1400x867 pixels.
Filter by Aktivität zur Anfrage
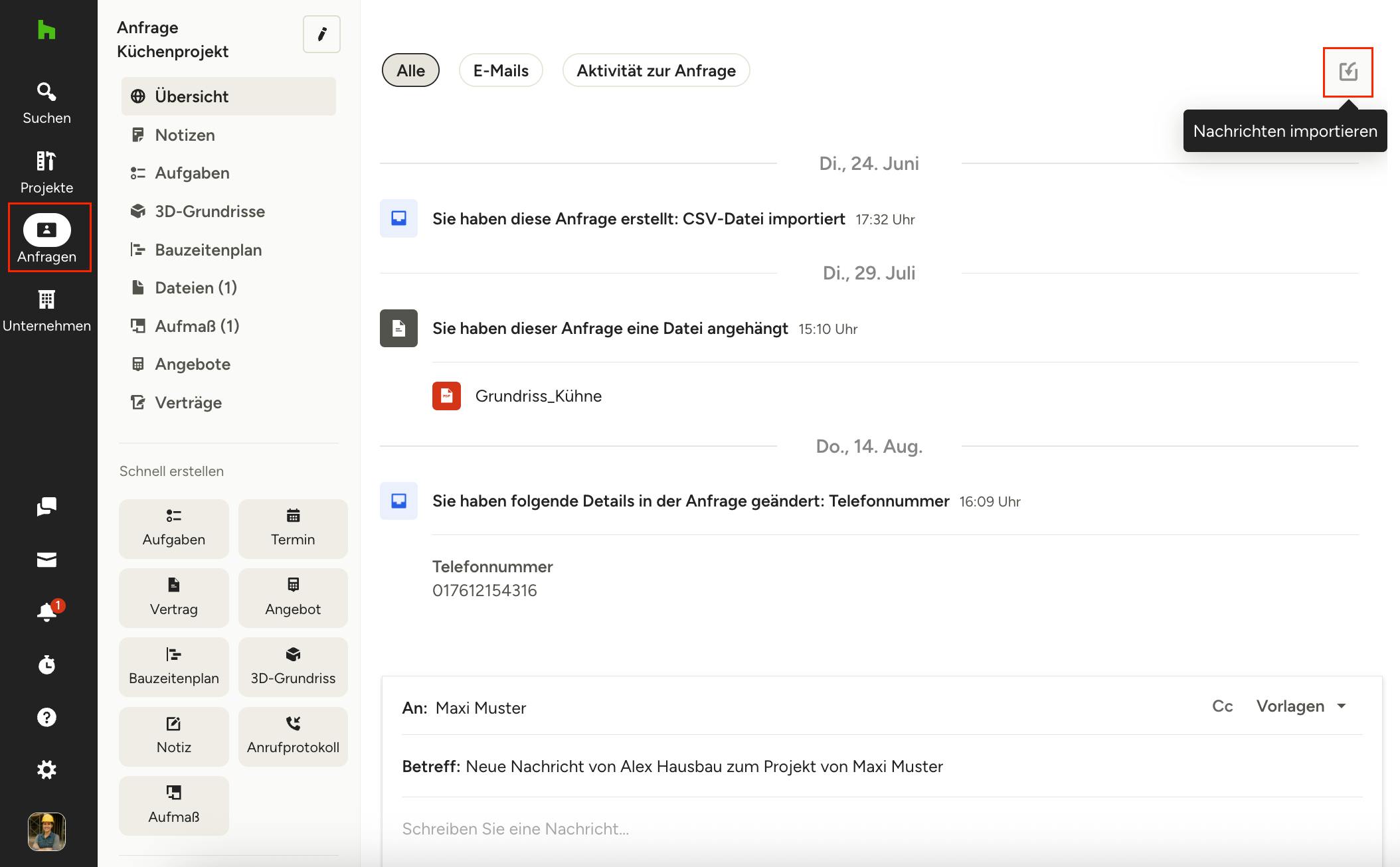[x=656, y=70]
